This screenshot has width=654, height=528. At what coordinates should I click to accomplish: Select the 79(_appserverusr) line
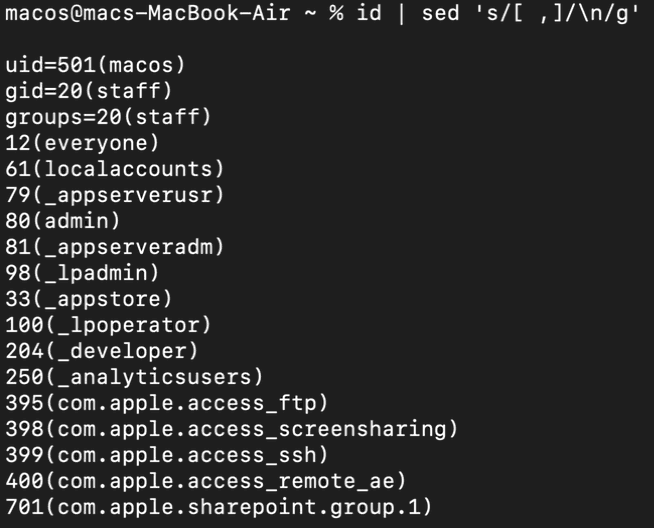(115, 195)
